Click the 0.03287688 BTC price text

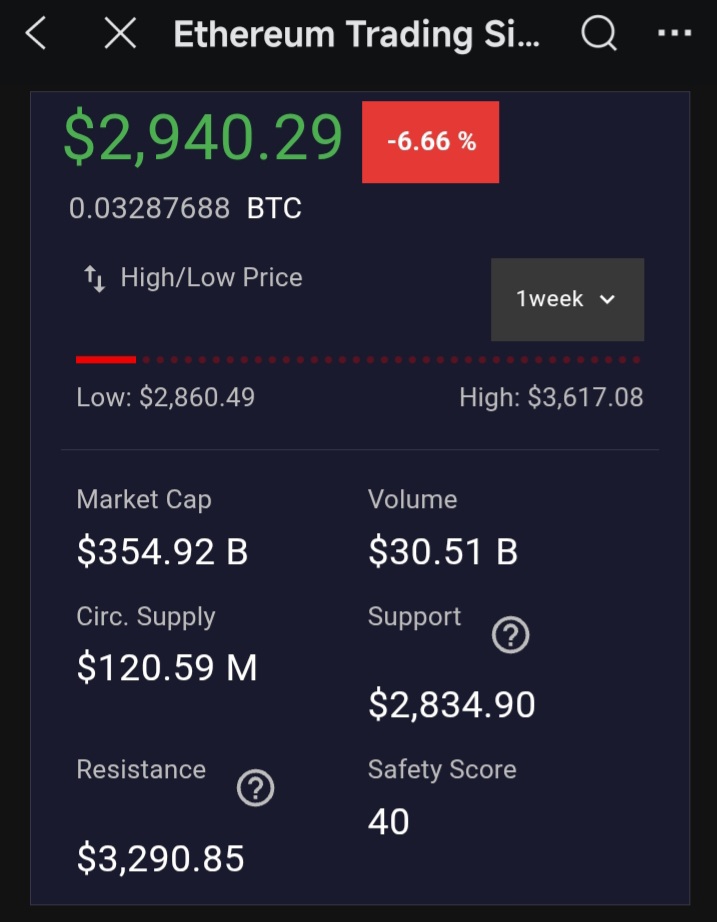[185, 209]
